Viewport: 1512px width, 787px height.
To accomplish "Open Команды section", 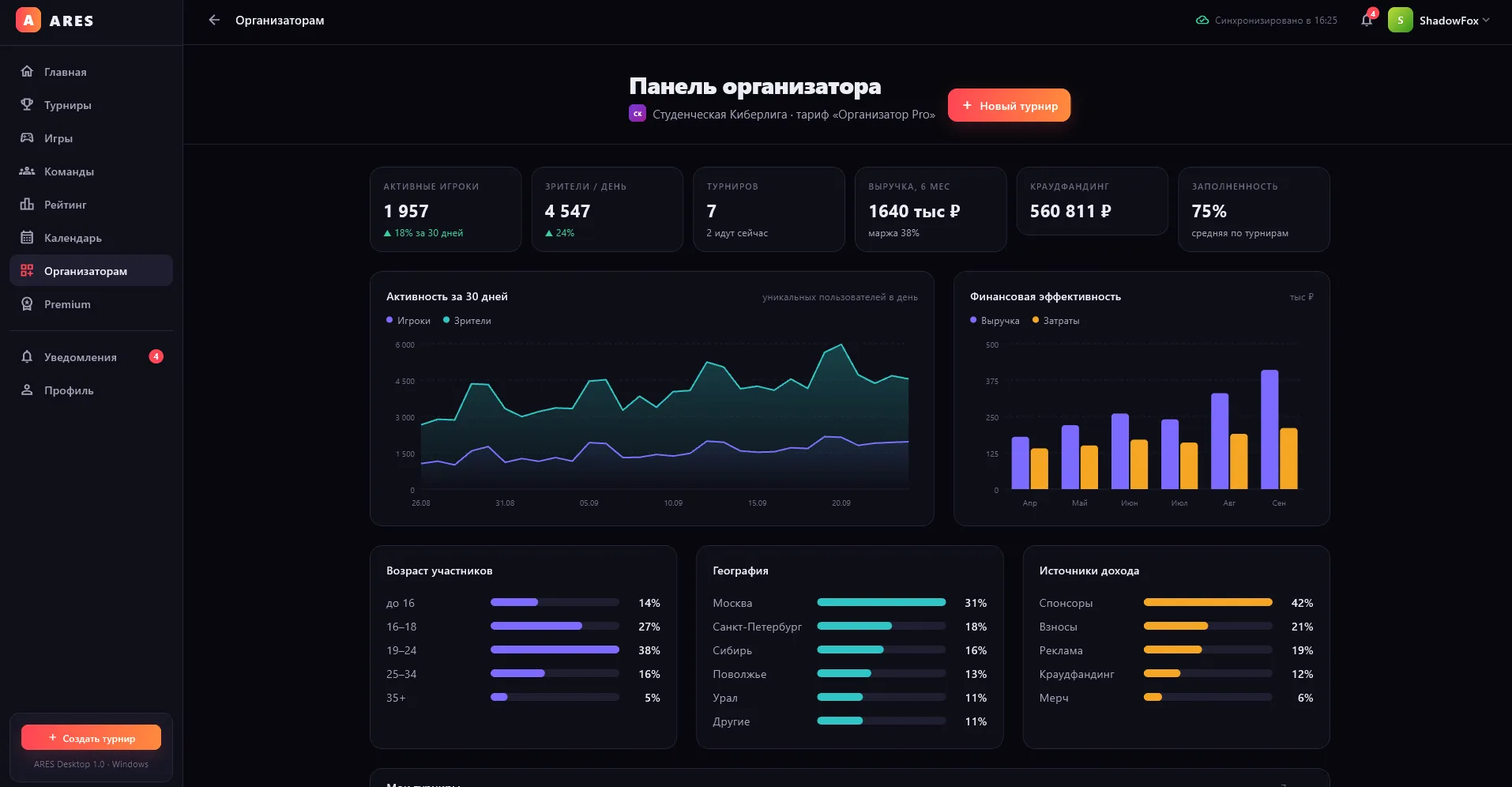I will 91,171.
